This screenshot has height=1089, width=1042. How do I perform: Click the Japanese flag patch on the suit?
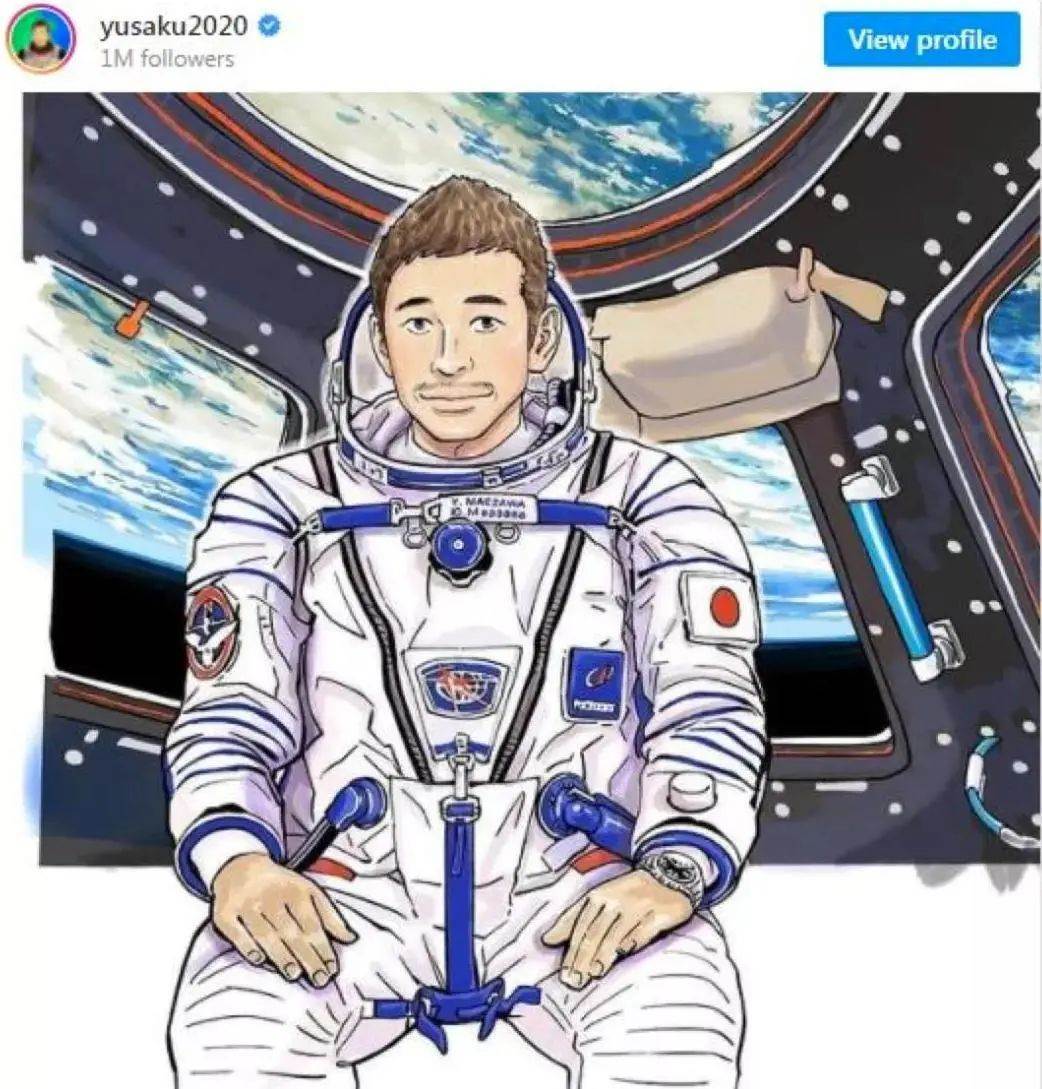point(720,607)
